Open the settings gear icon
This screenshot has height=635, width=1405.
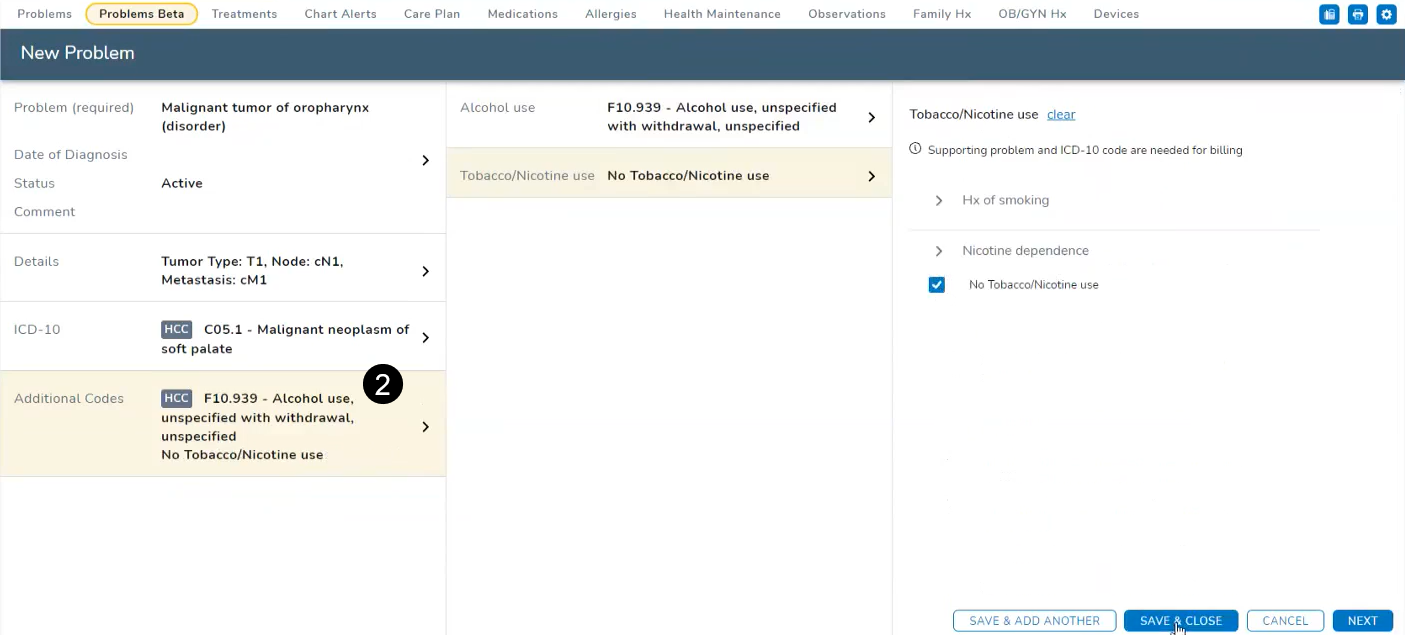1386,14
